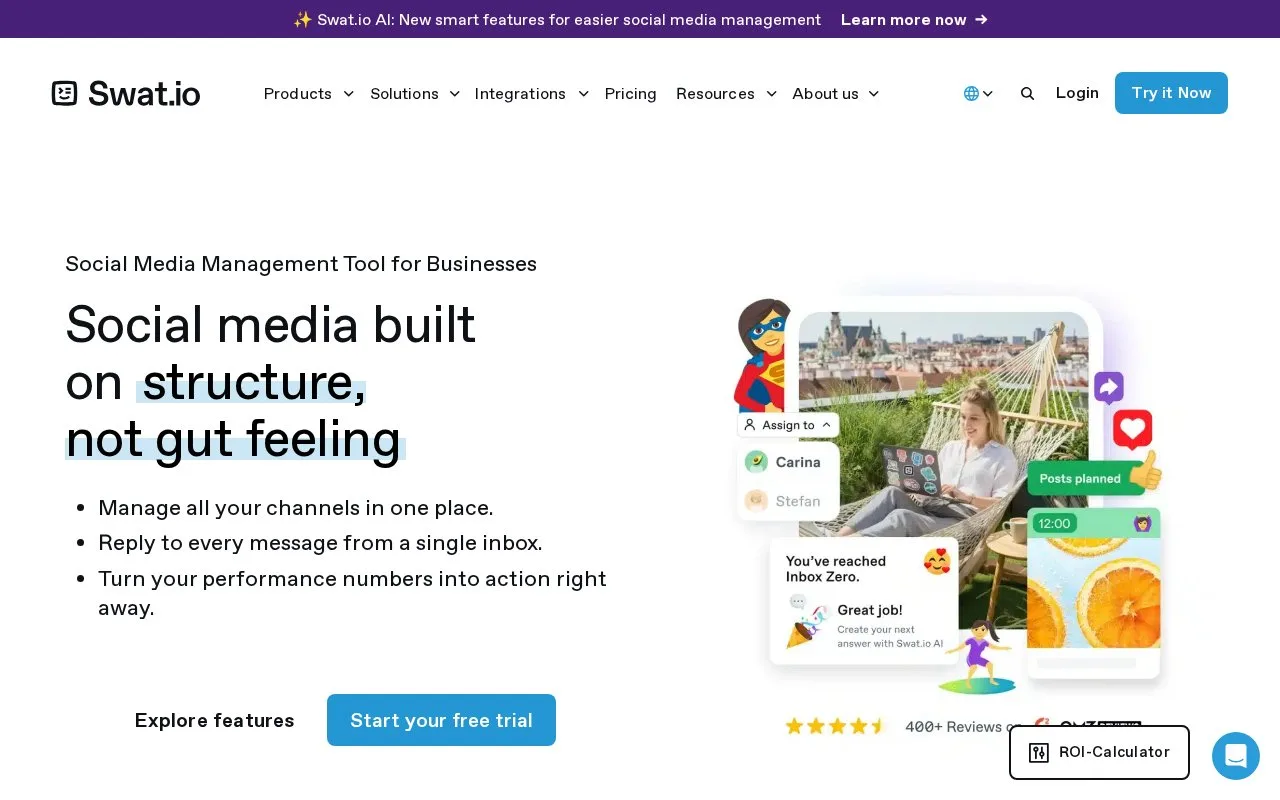This screenshot has height=800, width=1280.
Task: Click the orange slices post thumbnail
Action: [x=1094, y=591]
